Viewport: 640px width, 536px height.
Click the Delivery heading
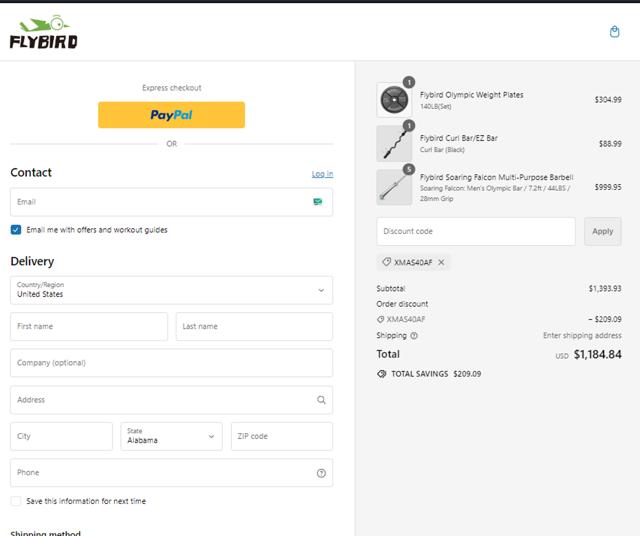(32, 261)
